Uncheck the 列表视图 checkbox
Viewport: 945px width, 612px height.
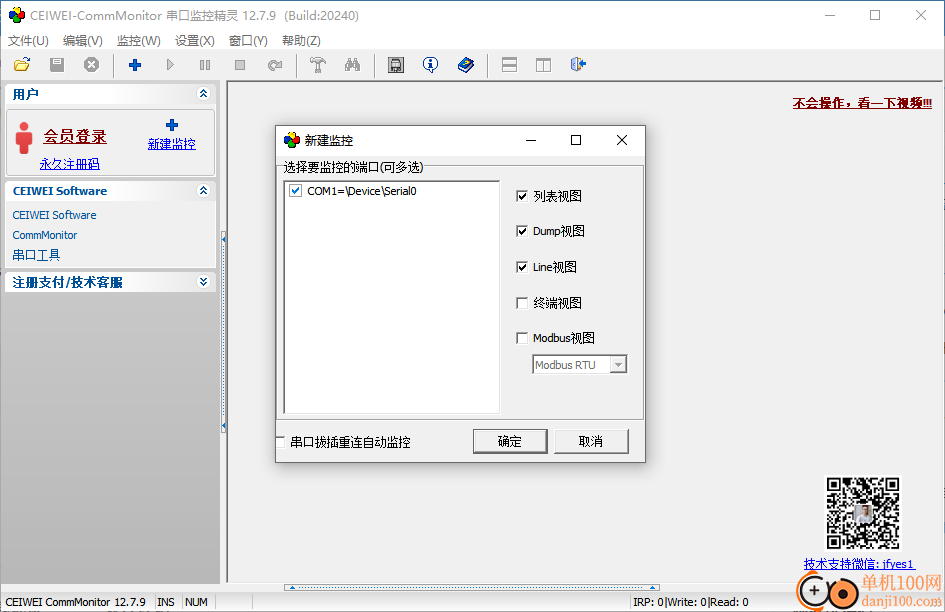pos(522,196)
